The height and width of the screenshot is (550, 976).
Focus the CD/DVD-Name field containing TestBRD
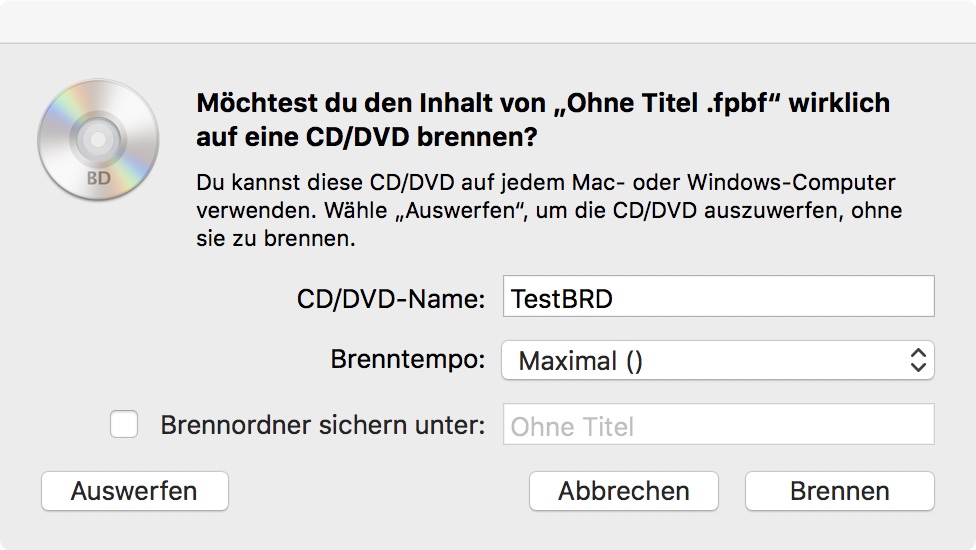click(716, 298)
